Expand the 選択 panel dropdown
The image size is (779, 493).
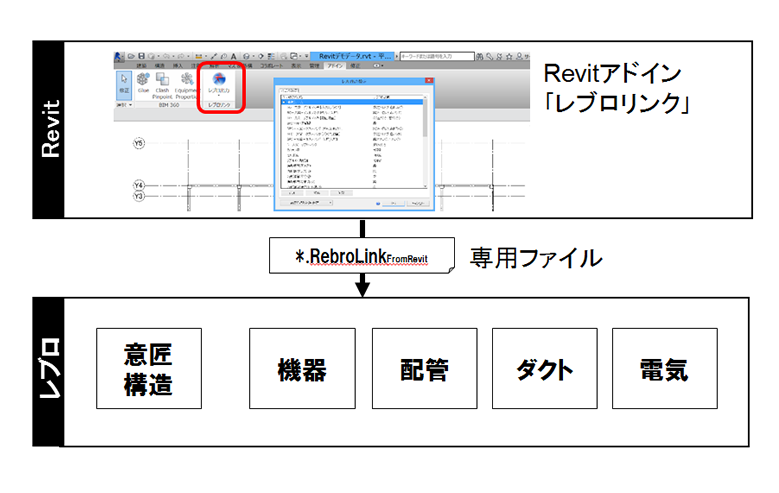(124, 105)
